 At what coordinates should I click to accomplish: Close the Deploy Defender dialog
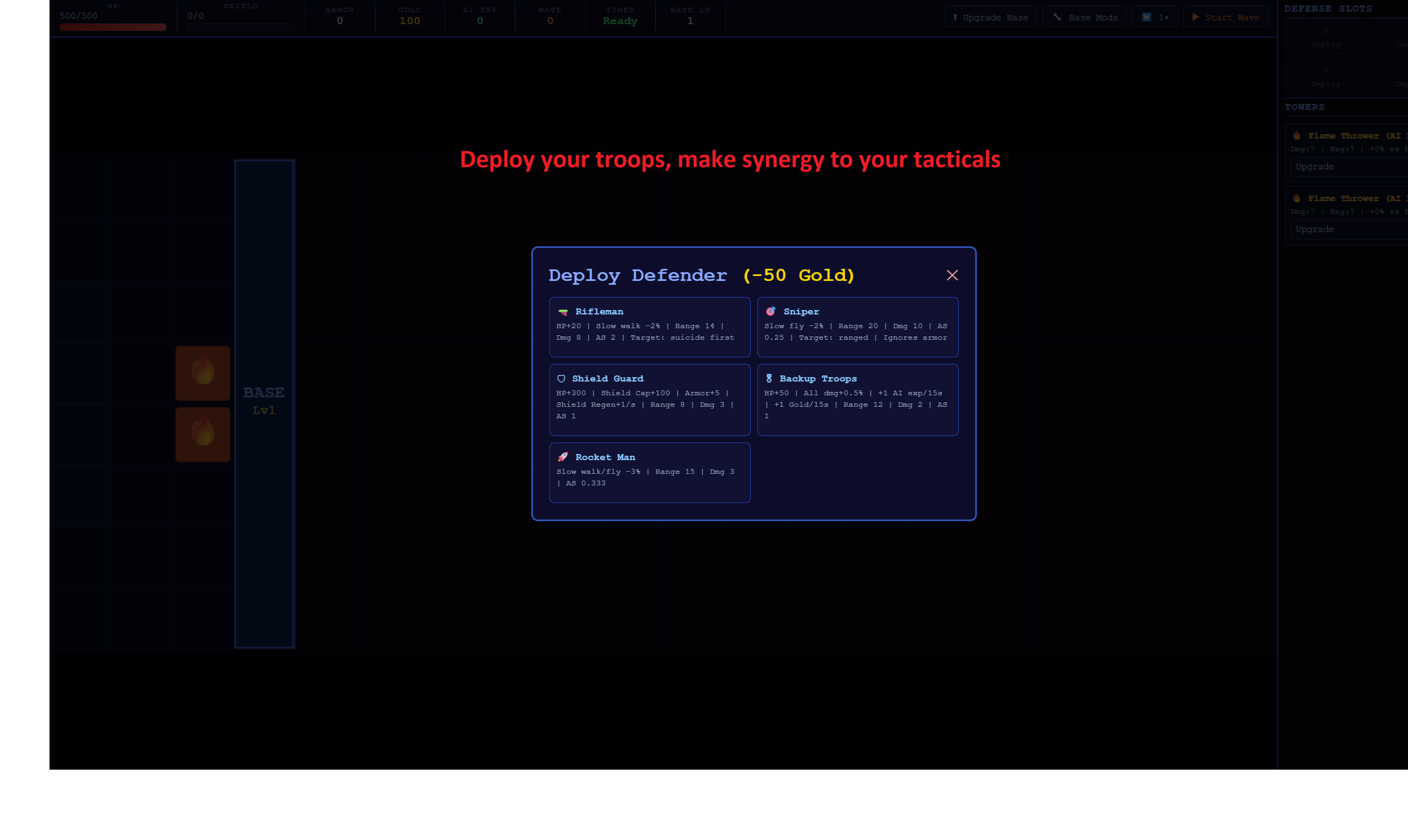click(x=952, y=275)
